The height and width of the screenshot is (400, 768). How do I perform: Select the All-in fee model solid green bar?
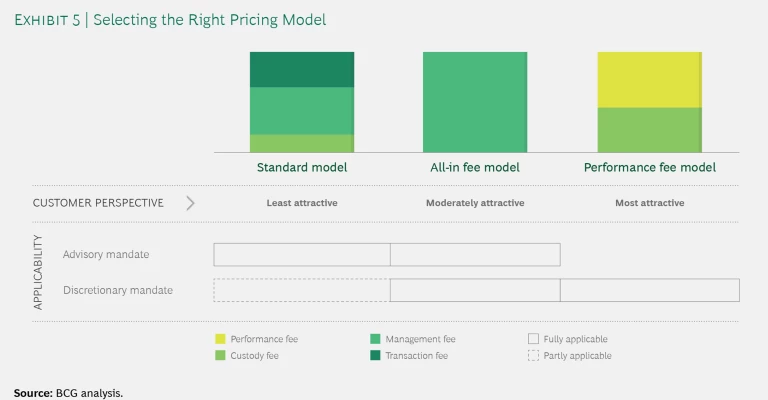pos(475,102)
